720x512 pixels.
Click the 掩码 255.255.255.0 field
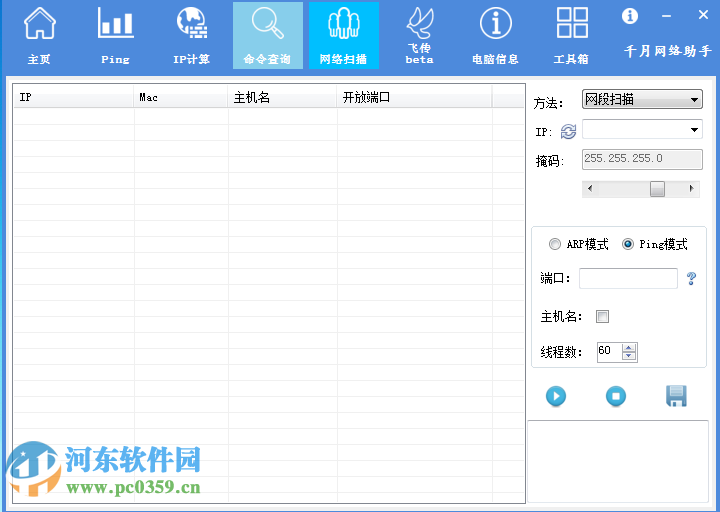click(642, 159)
